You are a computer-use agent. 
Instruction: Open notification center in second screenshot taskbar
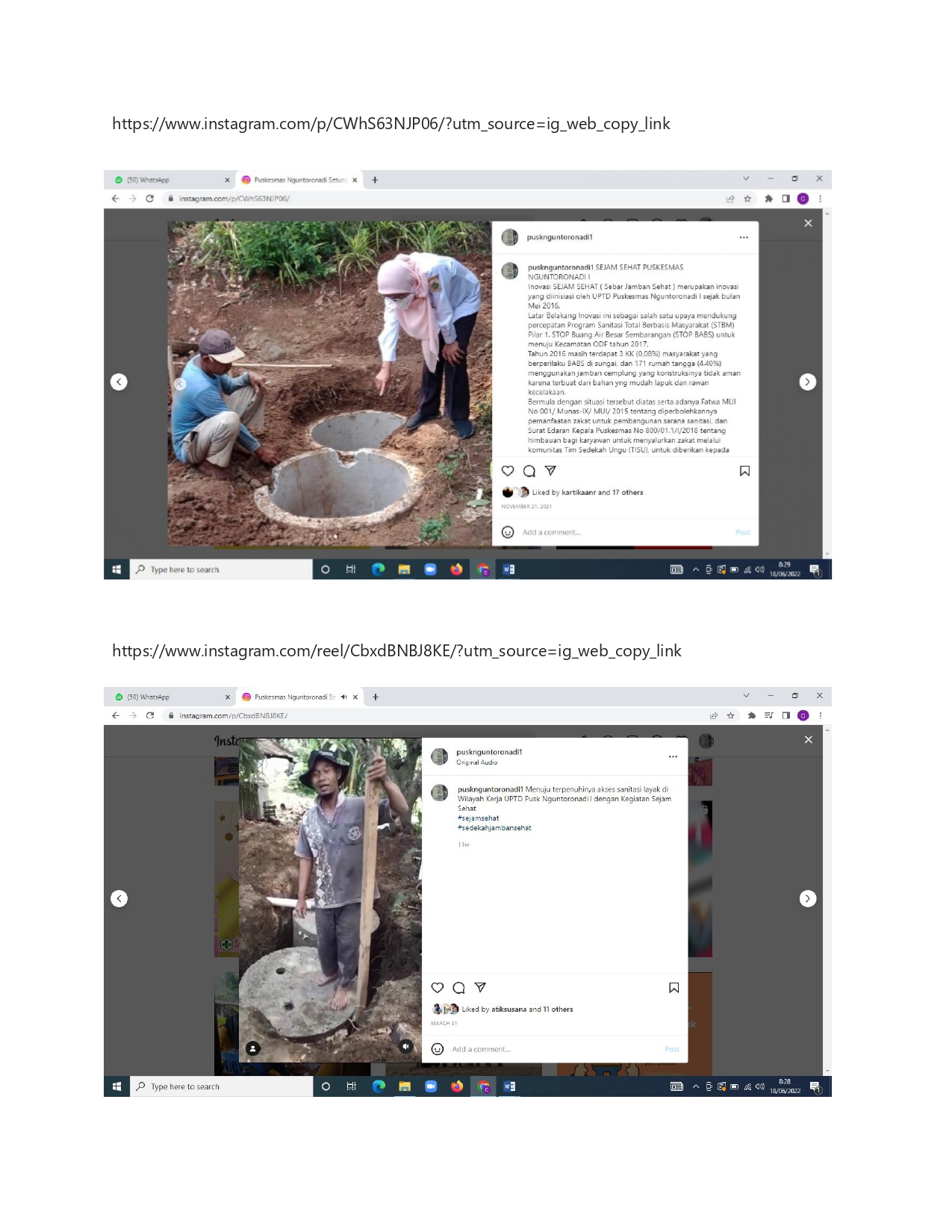tap(816, 1088)
